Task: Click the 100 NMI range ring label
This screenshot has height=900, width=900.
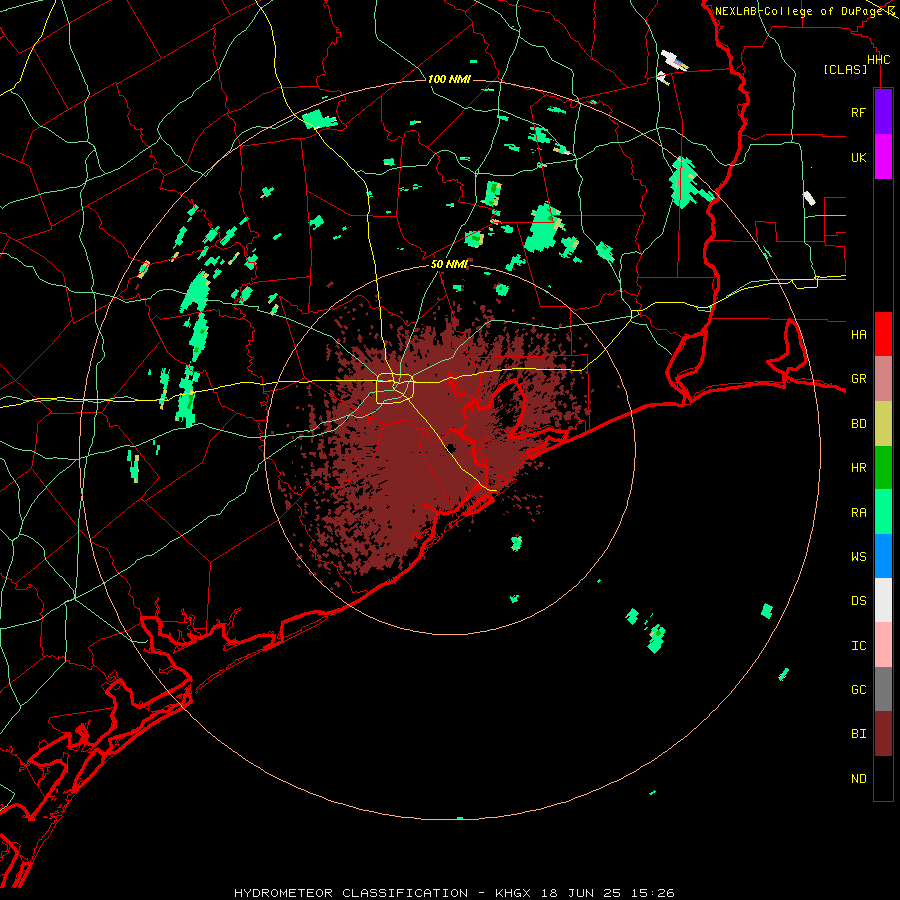Action: pos(449,79)
